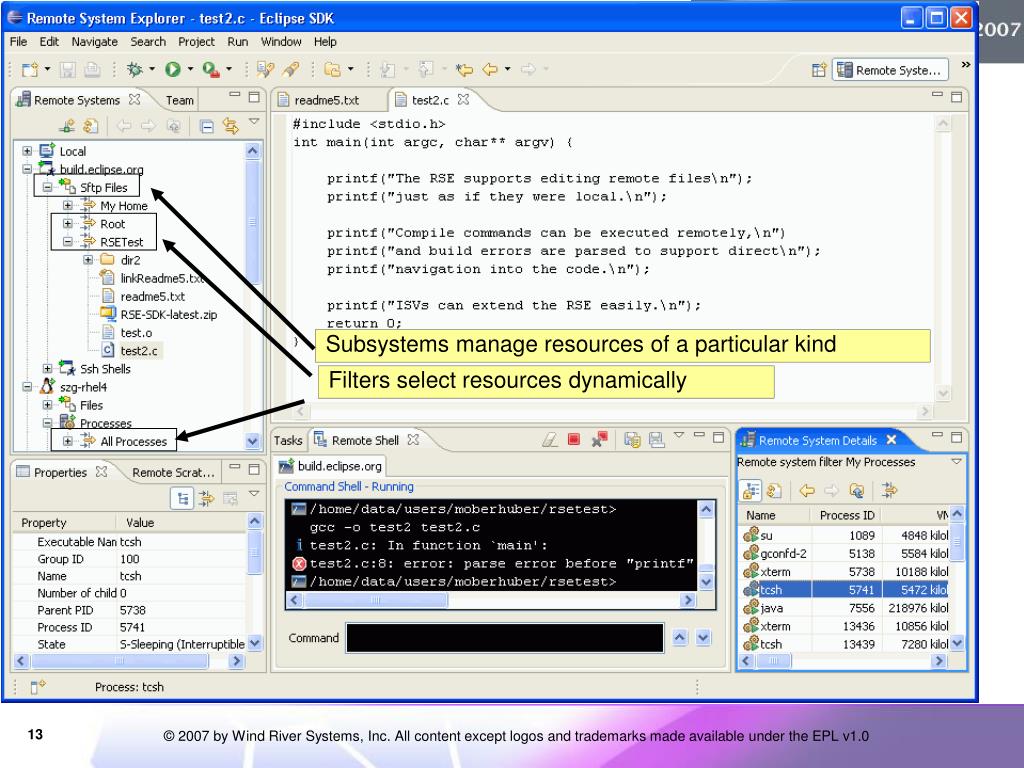Maximize the Remote Shell view pane
Viewport: 1024px width, 768px height.
click(x=718, y=437)
